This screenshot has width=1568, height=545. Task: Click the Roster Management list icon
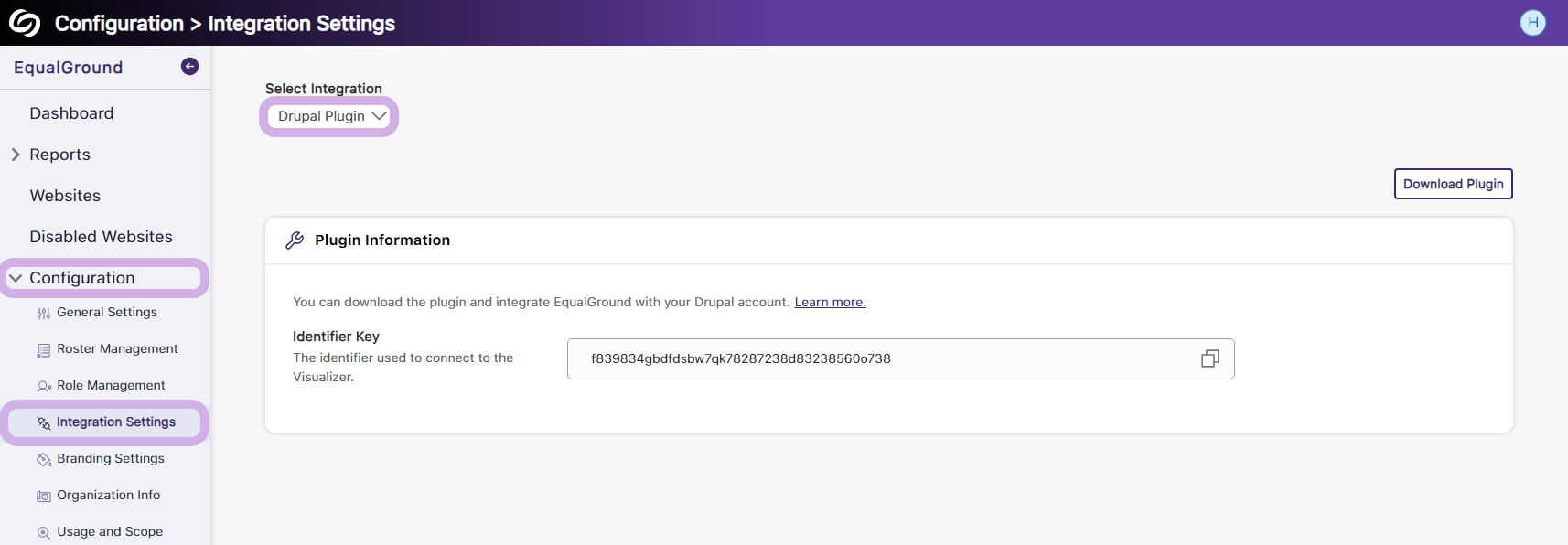coord(43,350)
